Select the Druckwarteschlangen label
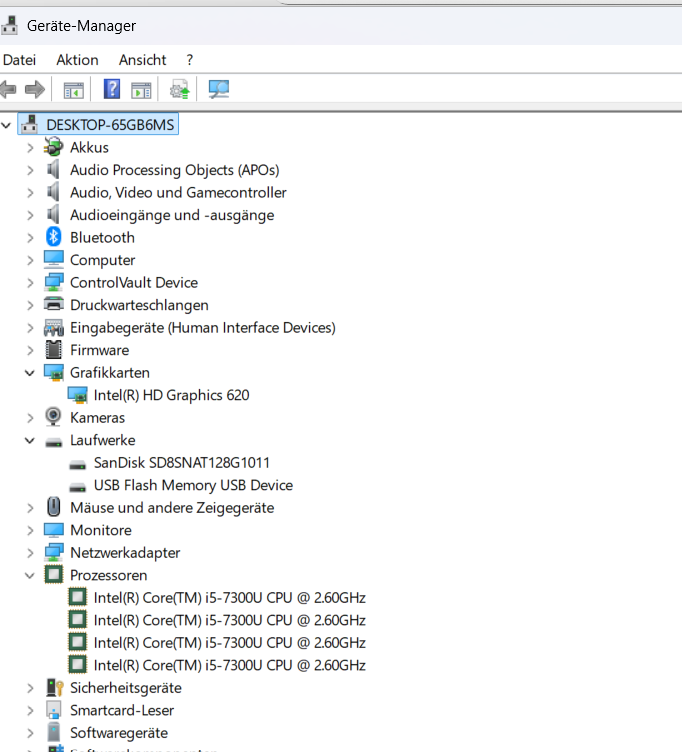 (x=139, y=305)
